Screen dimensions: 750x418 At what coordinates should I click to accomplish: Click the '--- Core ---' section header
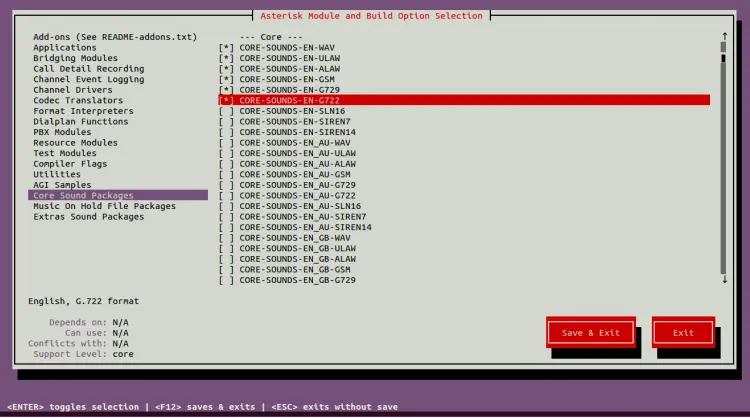tap(271, 37)
